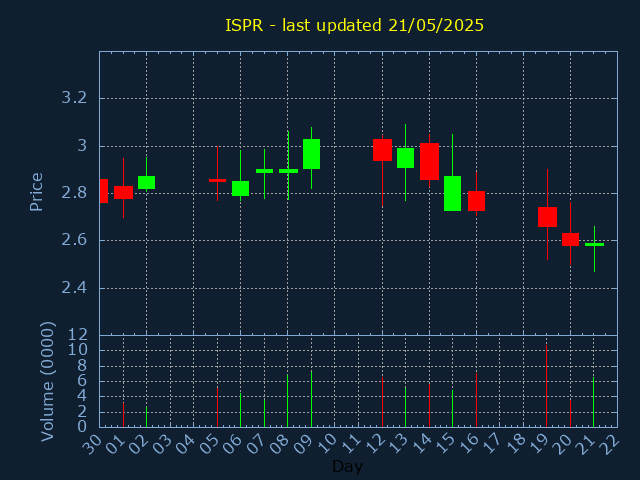Click the red volume bar for day 01
The height and width of the screenshot is (480, 640).
point(123,415)
